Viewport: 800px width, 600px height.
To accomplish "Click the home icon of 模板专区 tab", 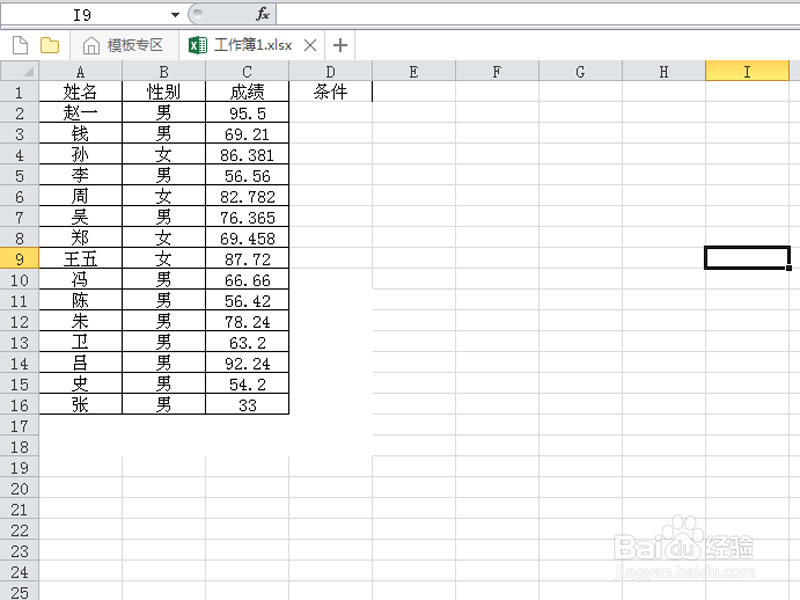I will coord(91,45).
